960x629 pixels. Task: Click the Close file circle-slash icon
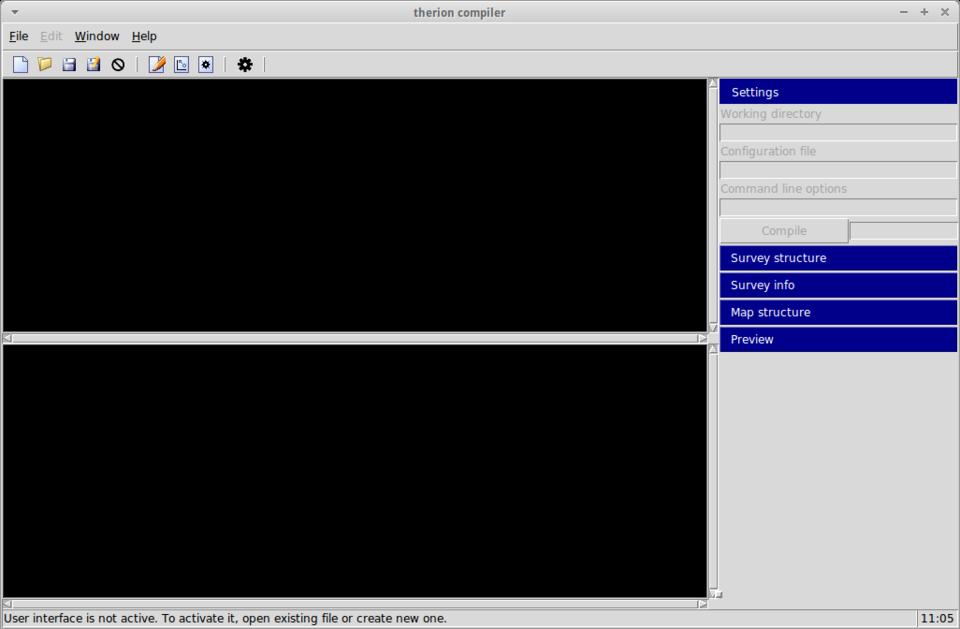(x=118, y=65)
